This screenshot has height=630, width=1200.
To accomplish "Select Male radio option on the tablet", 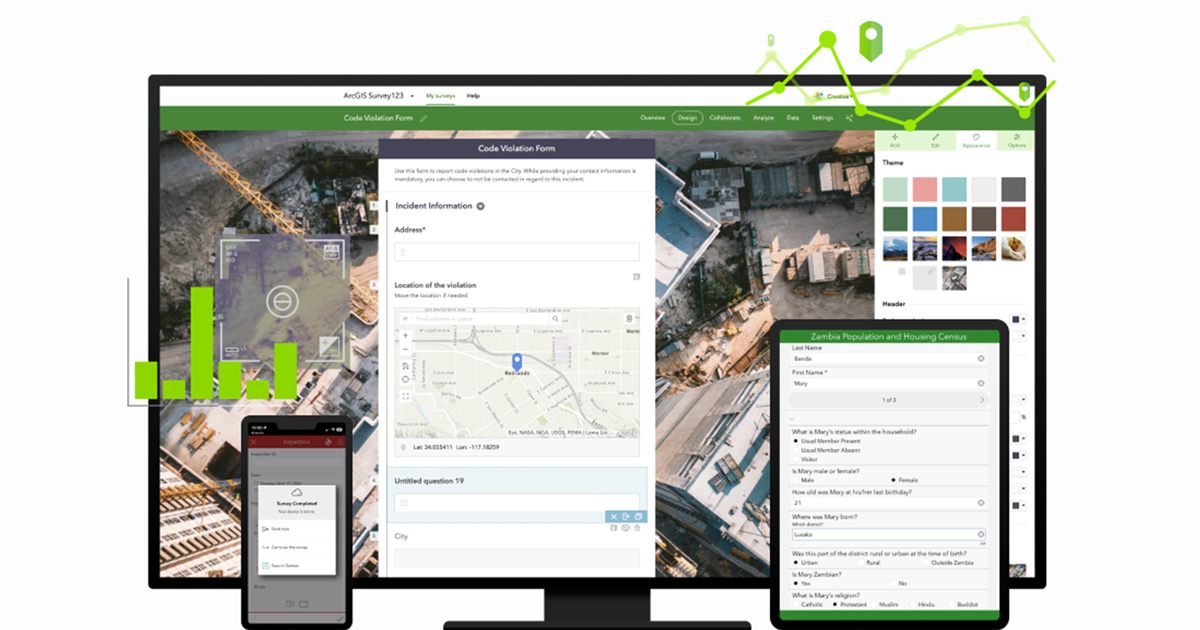I will click(796, 480).
